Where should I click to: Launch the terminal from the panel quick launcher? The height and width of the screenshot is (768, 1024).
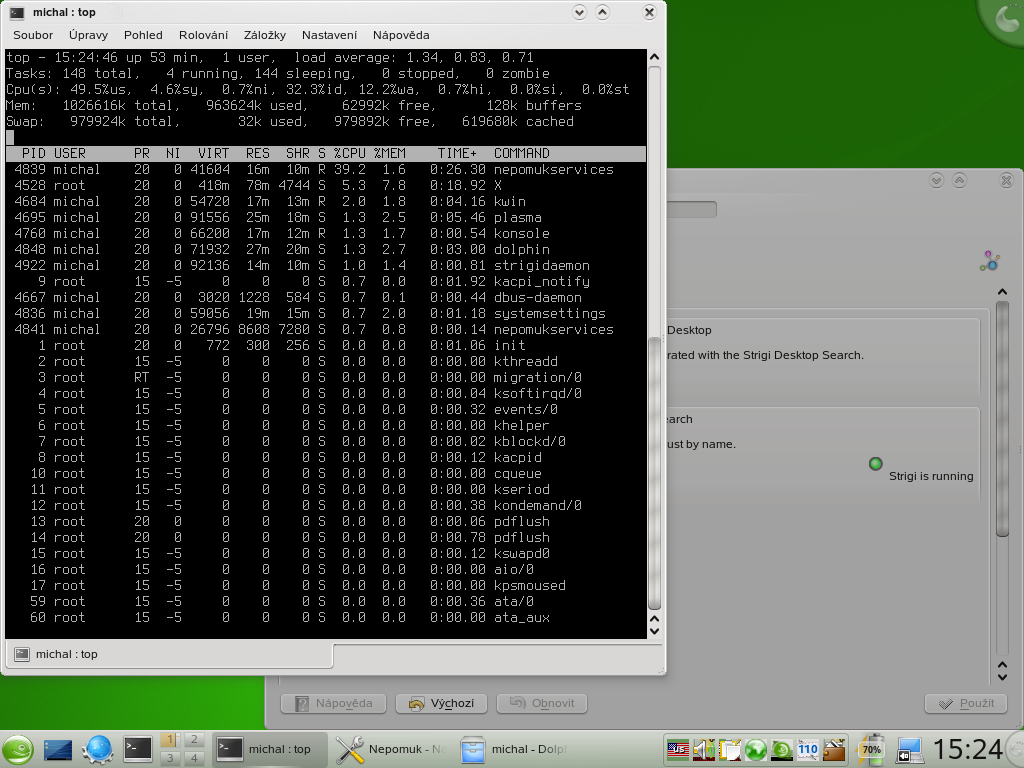[138, 749]
